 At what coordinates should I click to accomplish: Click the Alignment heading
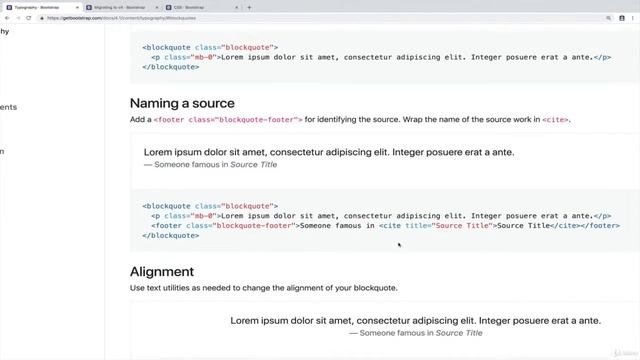pos(162,271)
